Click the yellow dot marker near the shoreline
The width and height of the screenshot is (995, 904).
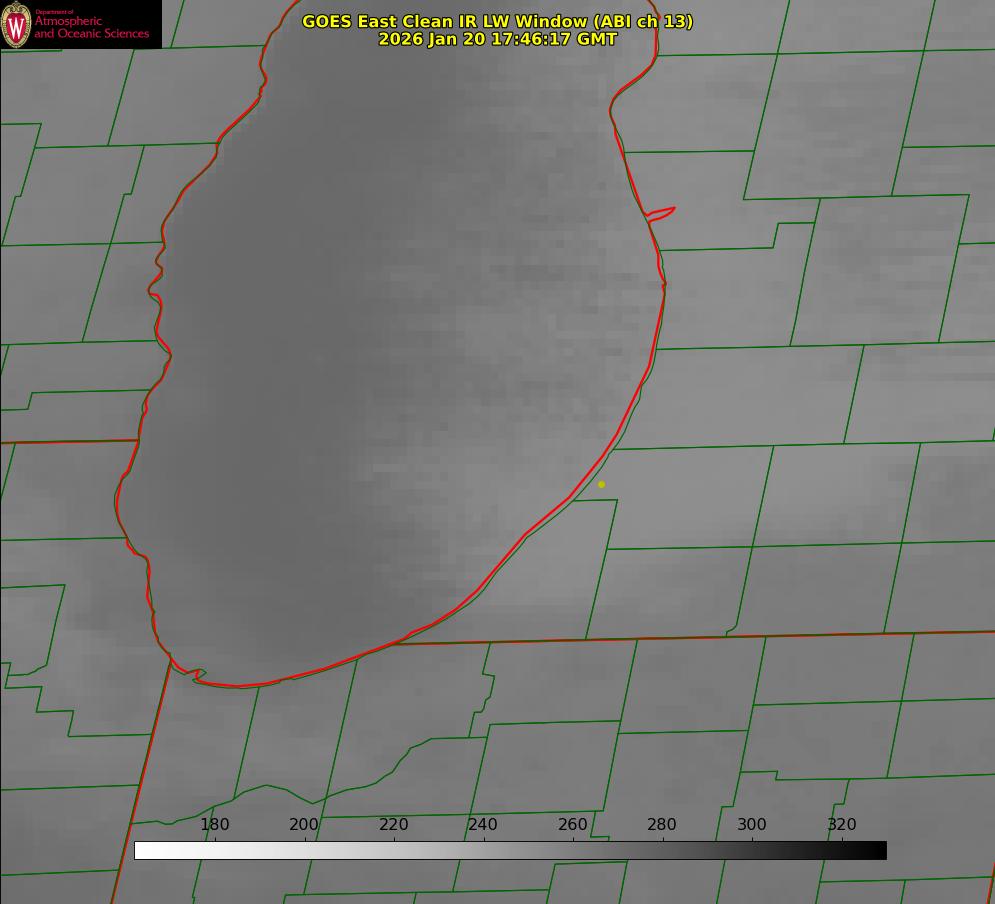(601, 484)
